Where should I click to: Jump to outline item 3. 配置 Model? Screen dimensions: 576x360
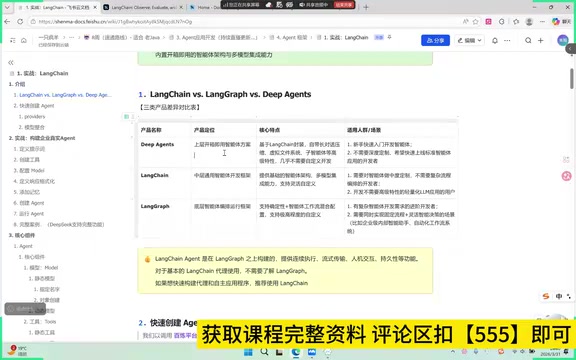pyautogui.click(x=29, y=170)
